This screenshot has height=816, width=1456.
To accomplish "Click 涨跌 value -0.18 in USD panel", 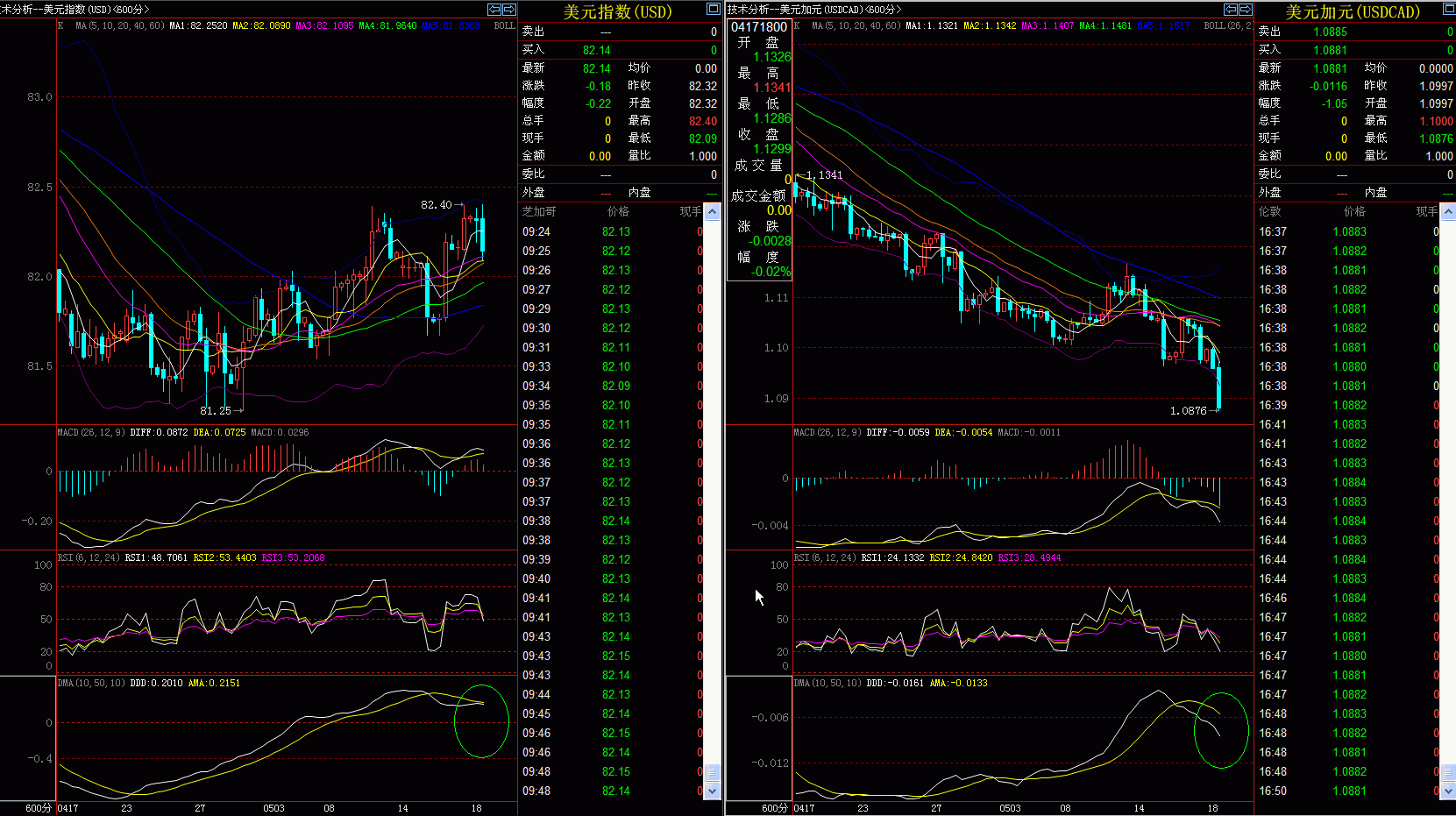I will pyautogui.click(x=599, y=86).
